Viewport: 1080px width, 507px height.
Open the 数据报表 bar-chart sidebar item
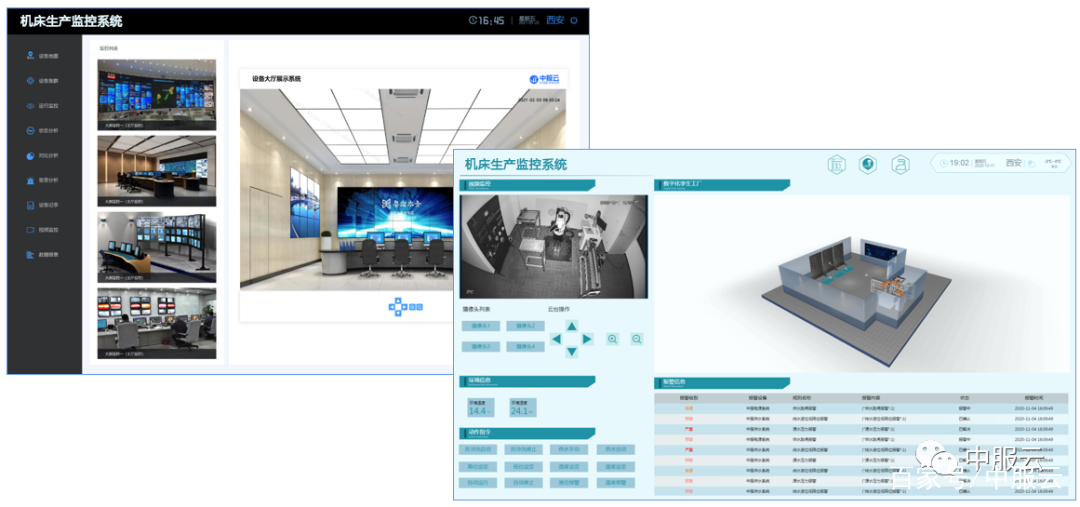pos(41,254)
